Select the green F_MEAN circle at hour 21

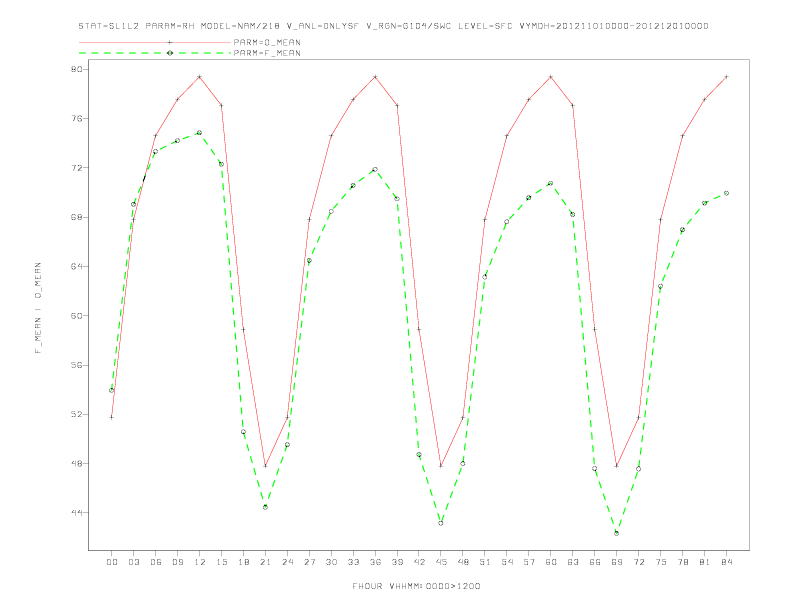(x=265, y=507)
